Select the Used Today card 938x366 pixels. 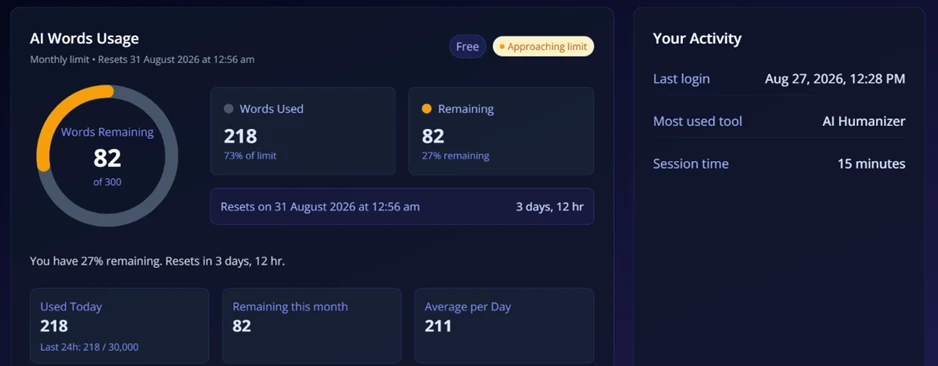point(120,326)
